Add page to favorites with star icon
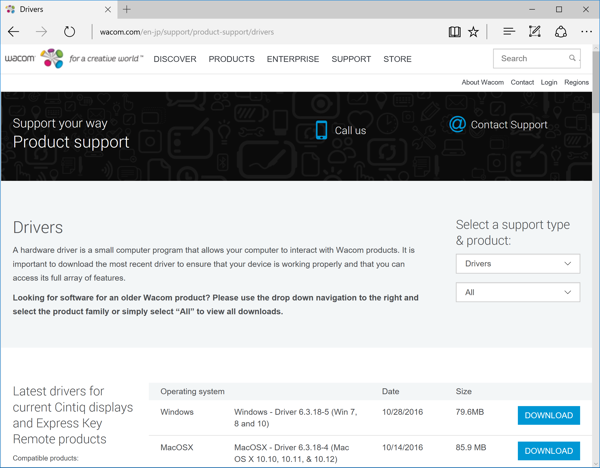600x468 pixels. 473,32
